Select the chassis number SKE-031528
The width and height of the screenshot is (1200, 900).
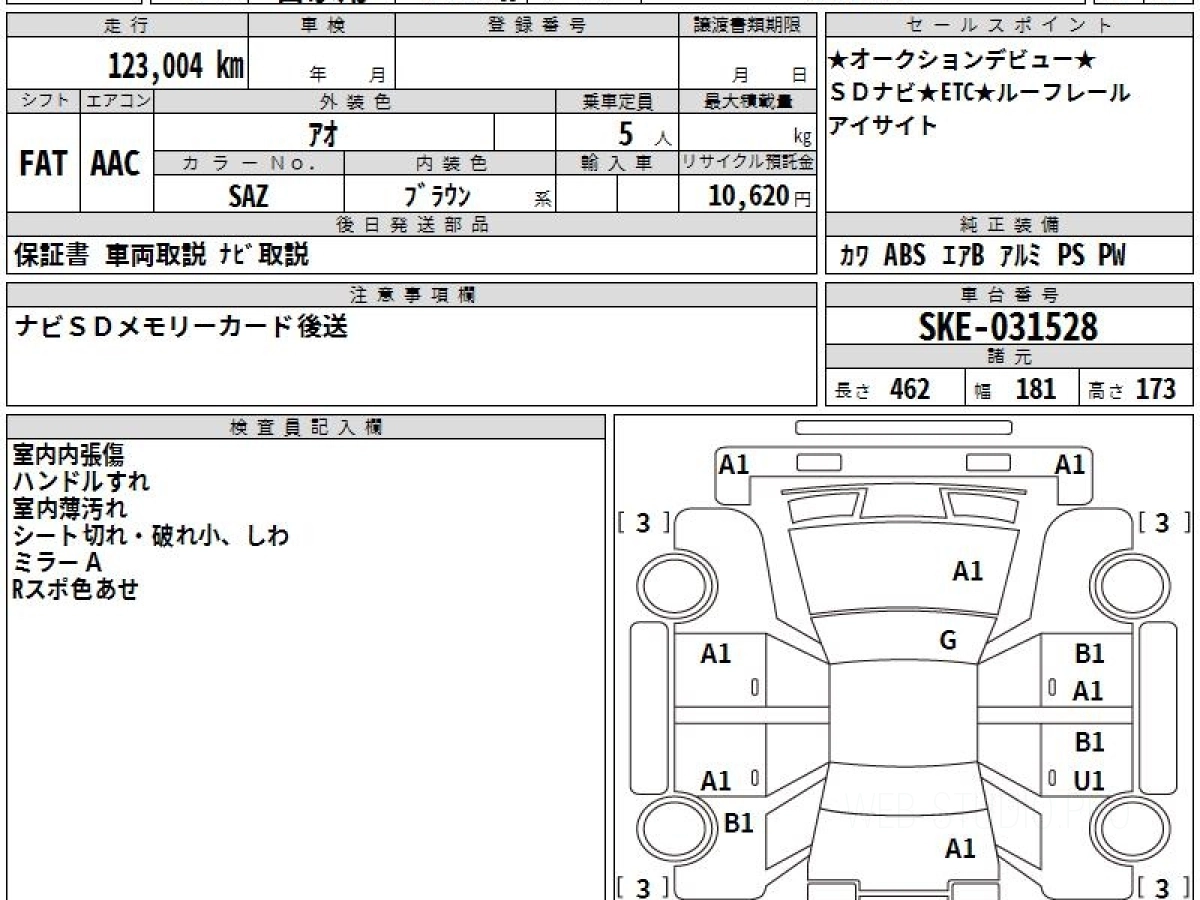[x=1008, y=327]
